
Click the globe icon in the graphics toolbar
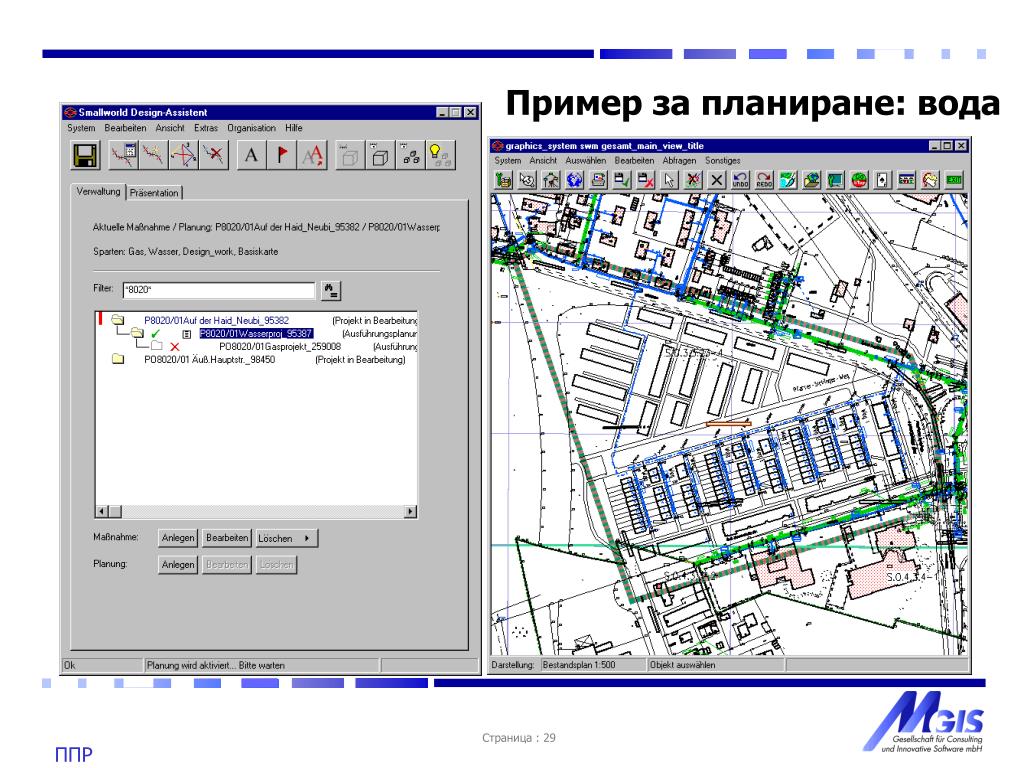(575, 180)
